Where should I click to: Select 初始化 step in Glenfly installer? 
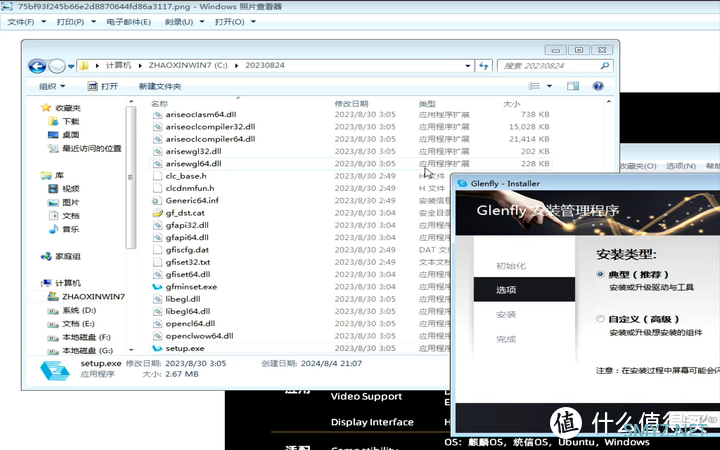511,266
